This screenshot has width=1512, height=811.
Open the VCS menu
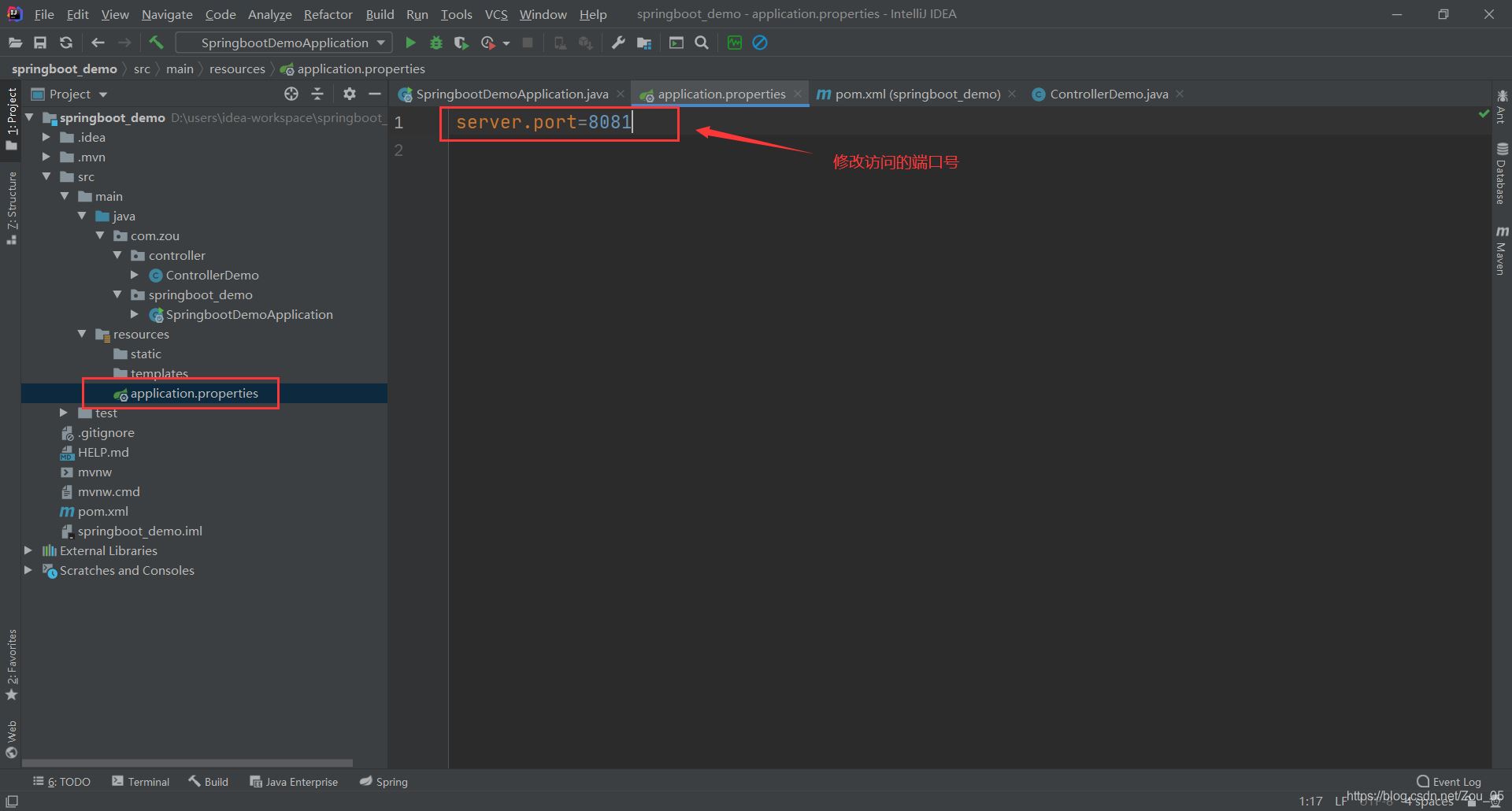[x=495, y=14]
